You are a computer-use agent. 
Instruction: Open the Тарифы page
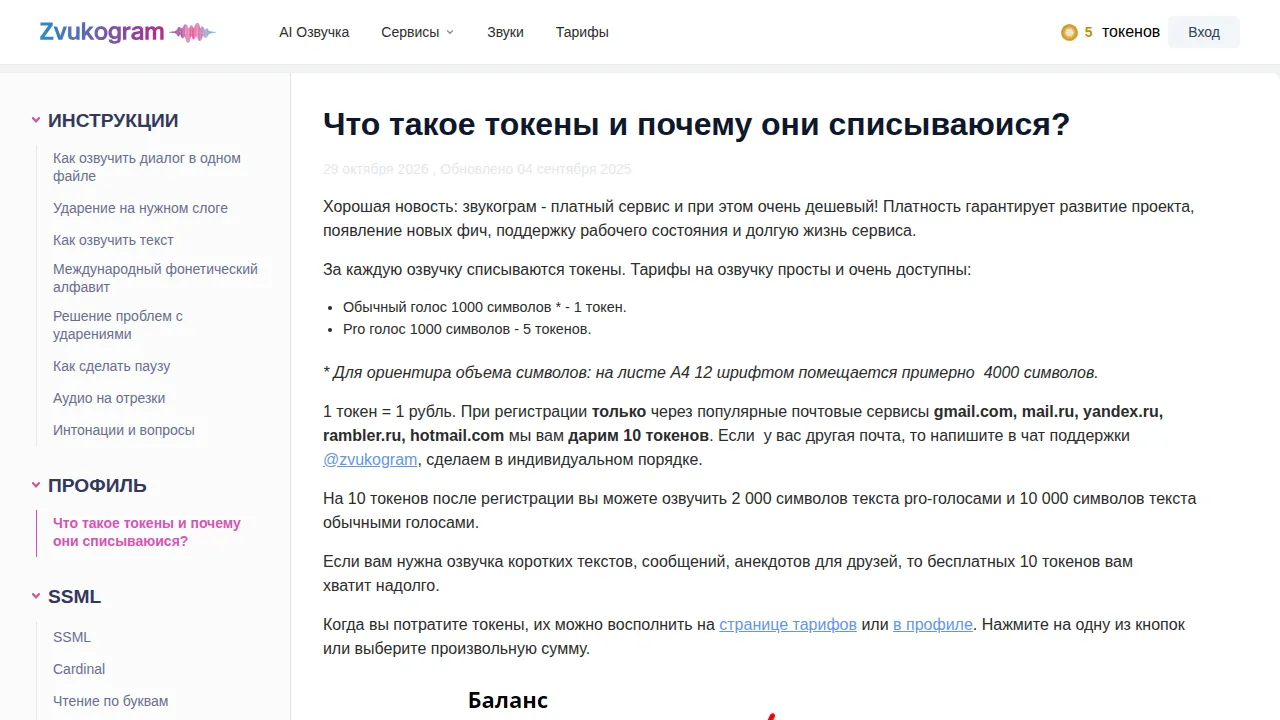582,32
